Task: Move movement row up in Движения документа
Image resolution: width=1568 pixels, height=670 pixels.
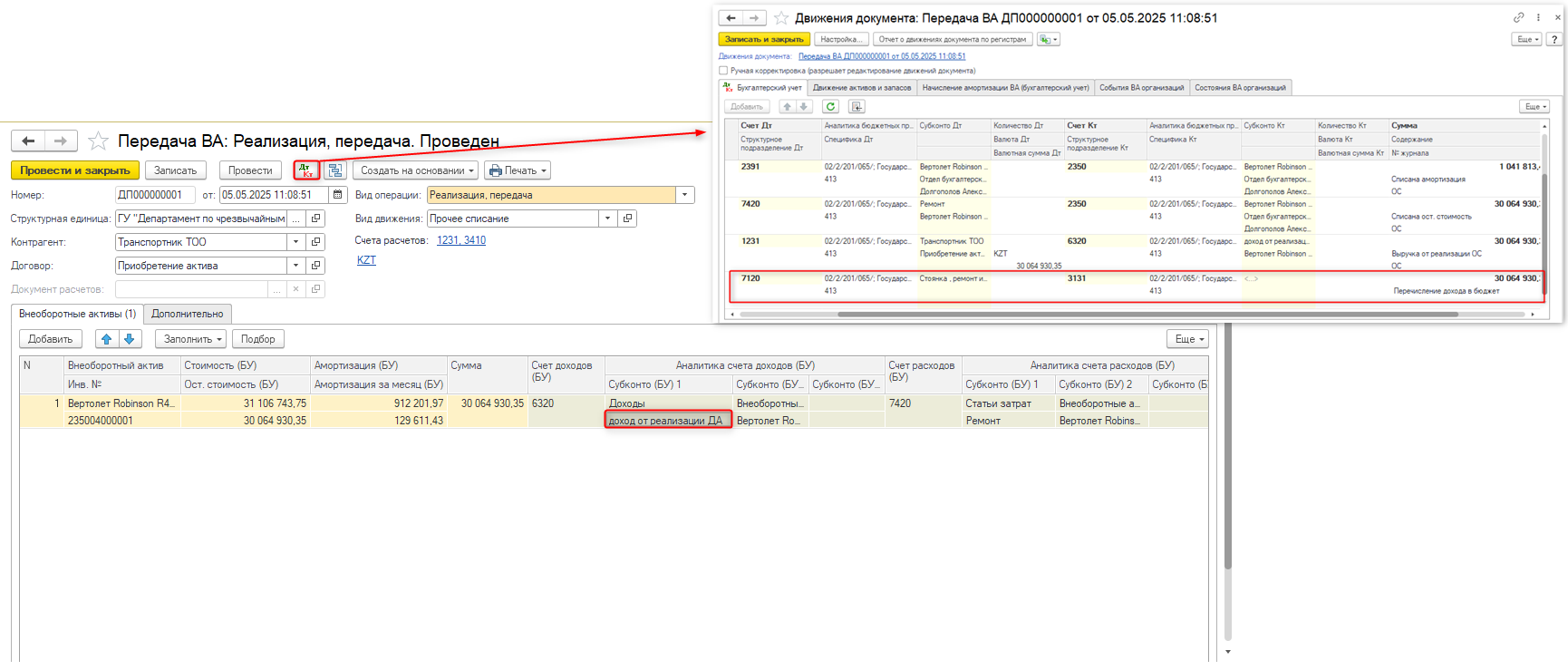Action: pyautogui.click(x=787, y=107)
